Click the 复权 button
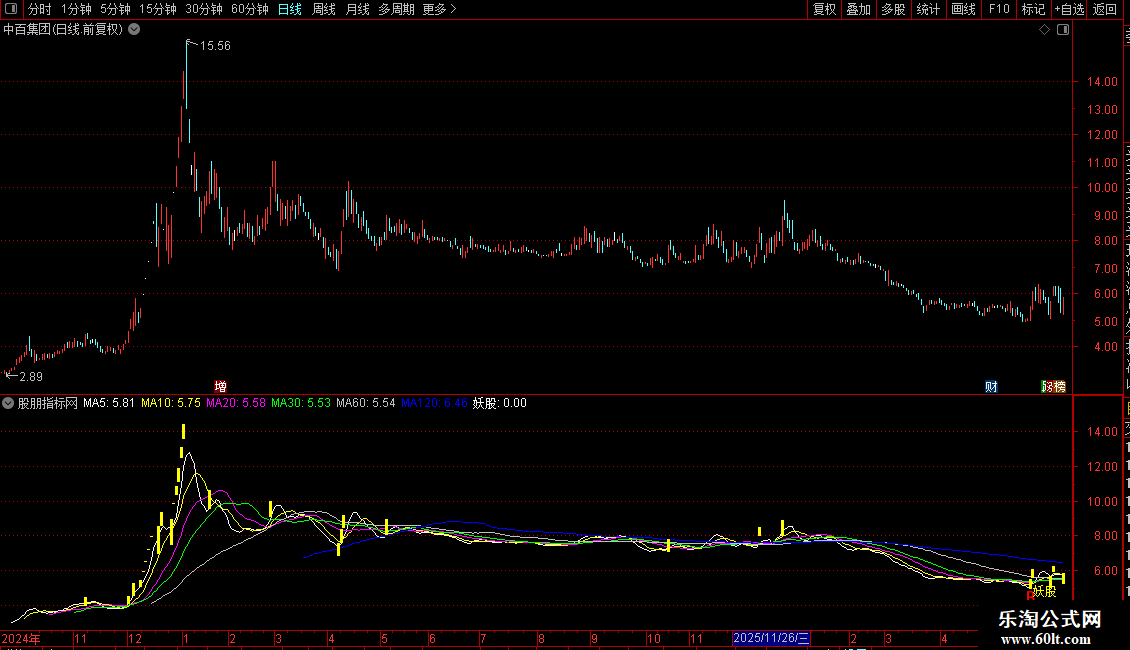Screen dimensions: 1130x650 pyautogui.click(x=824, y=9)
